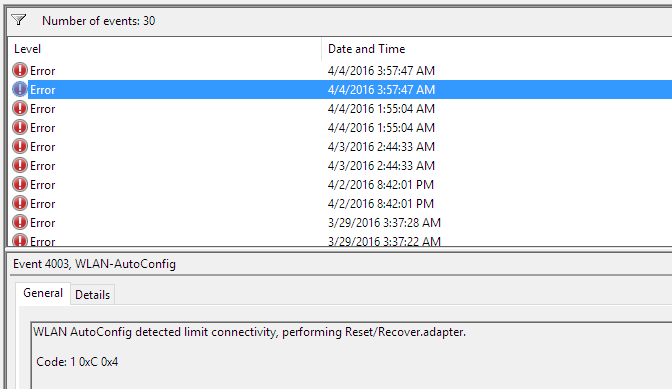672x389 pixels.
Task: Click the filter funnel icon
Action: 19,20
